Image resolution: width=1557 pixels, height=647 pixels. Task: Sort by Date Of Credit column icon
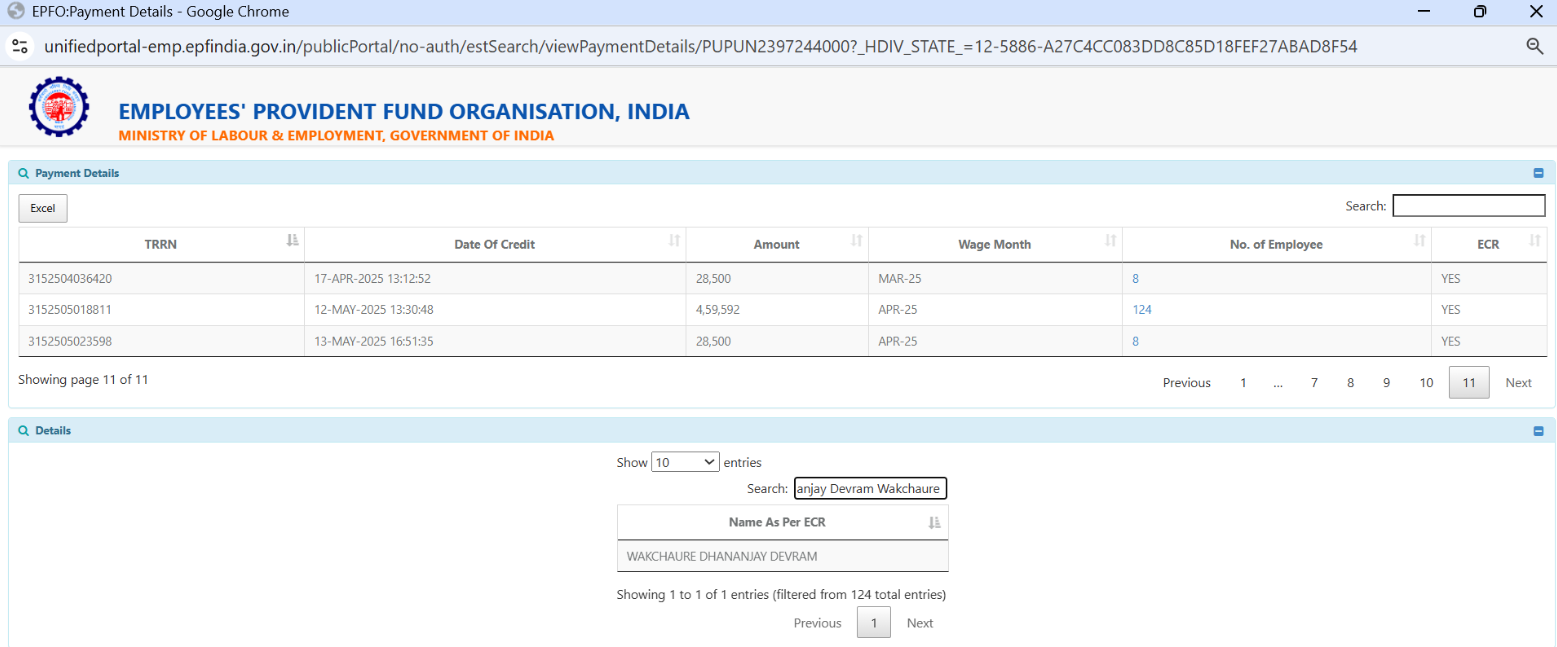[x=674, y=241]
